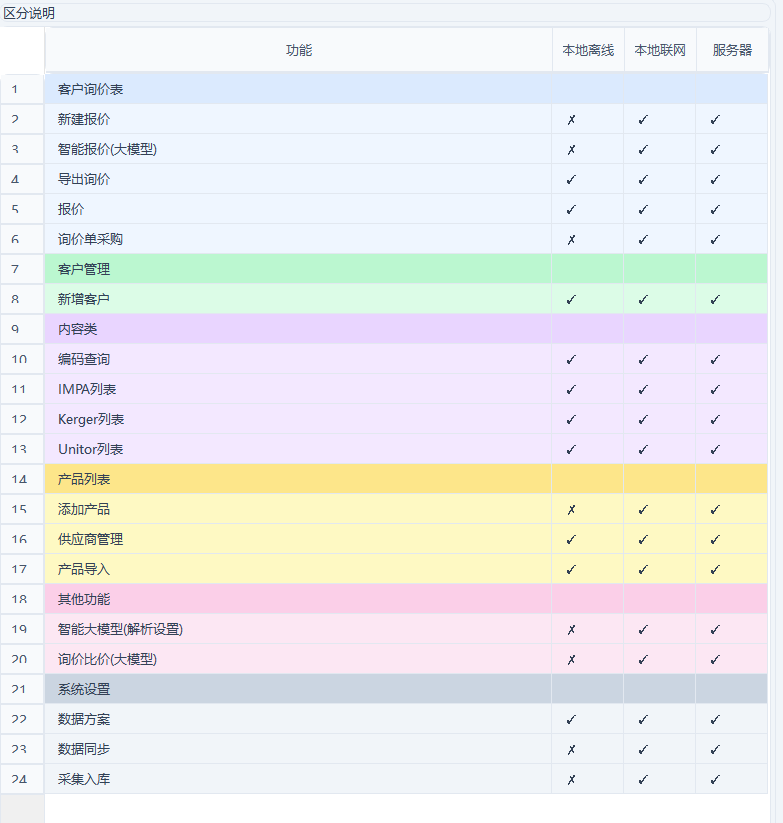Click the check for Kerger列表 服务器
The width and height of the screenshot is (783, 823).
715,419
